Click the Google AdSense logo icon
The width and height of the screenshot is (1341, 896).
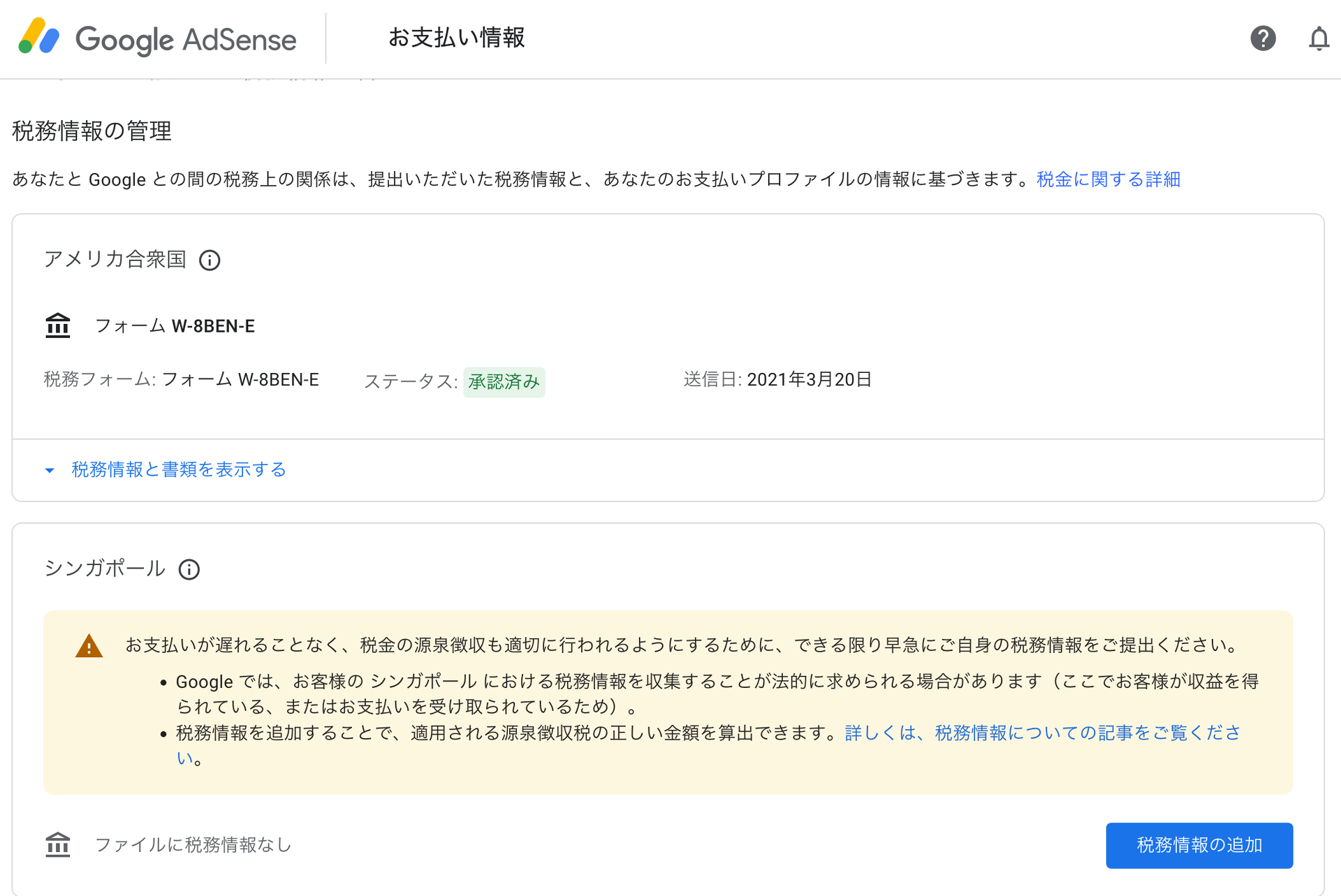38,37
